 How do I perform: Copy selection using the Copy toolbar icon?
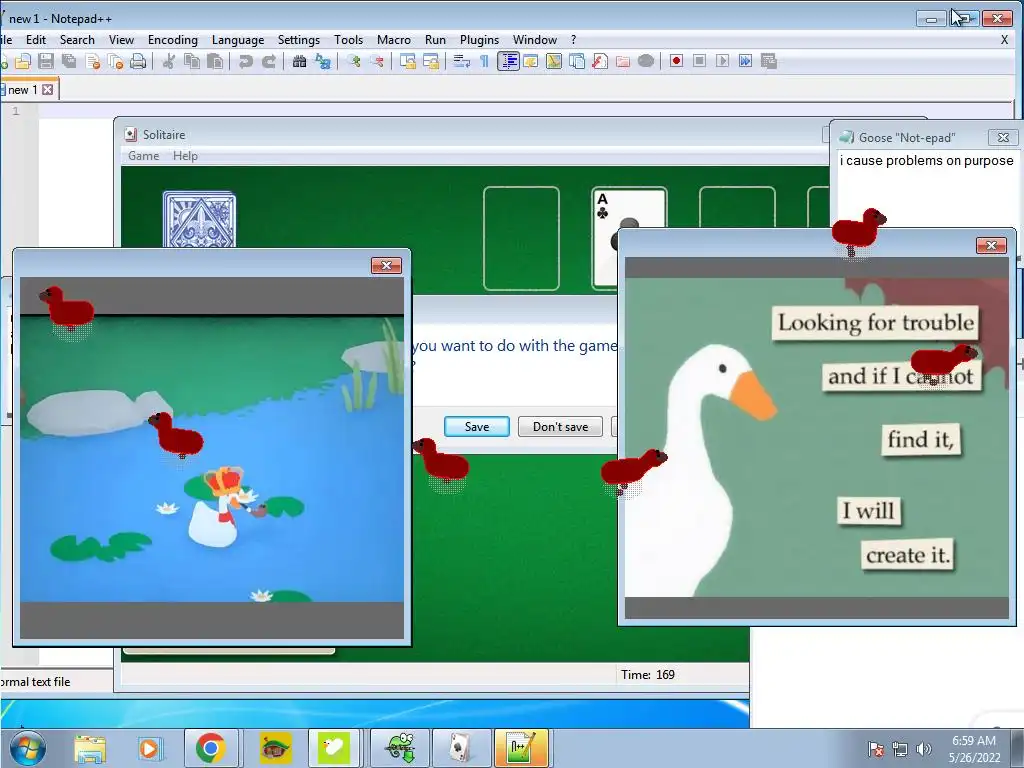pos(192,61)
